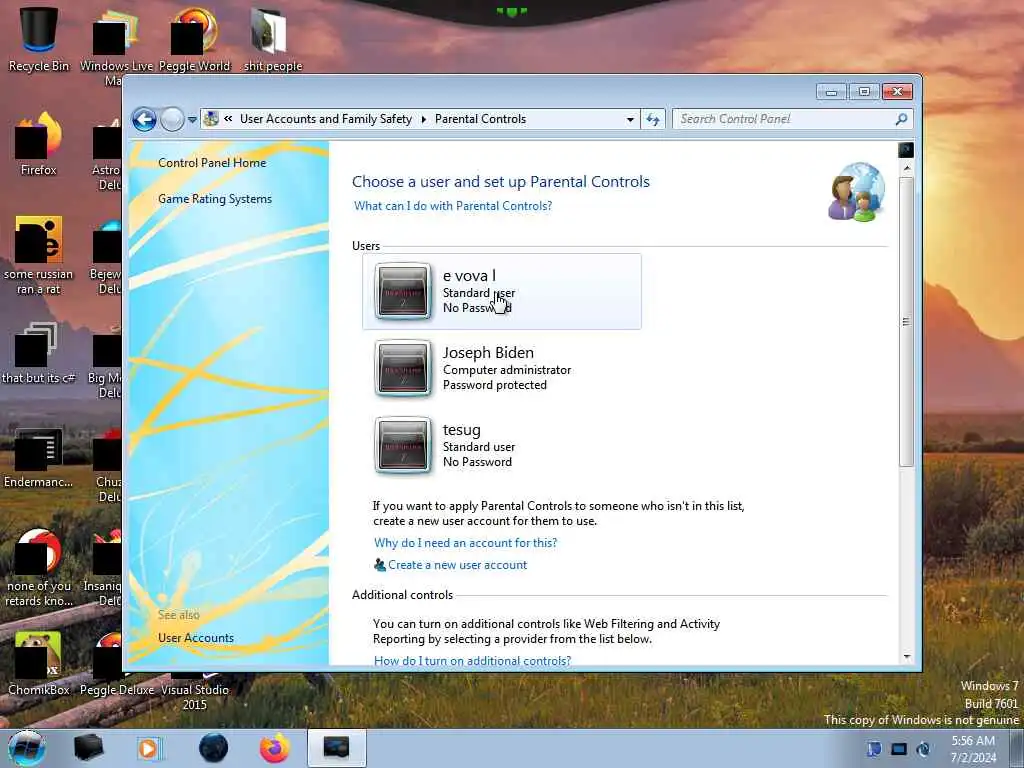
Task: Open the Windows Start menu orb
Action: click(26, 748)
